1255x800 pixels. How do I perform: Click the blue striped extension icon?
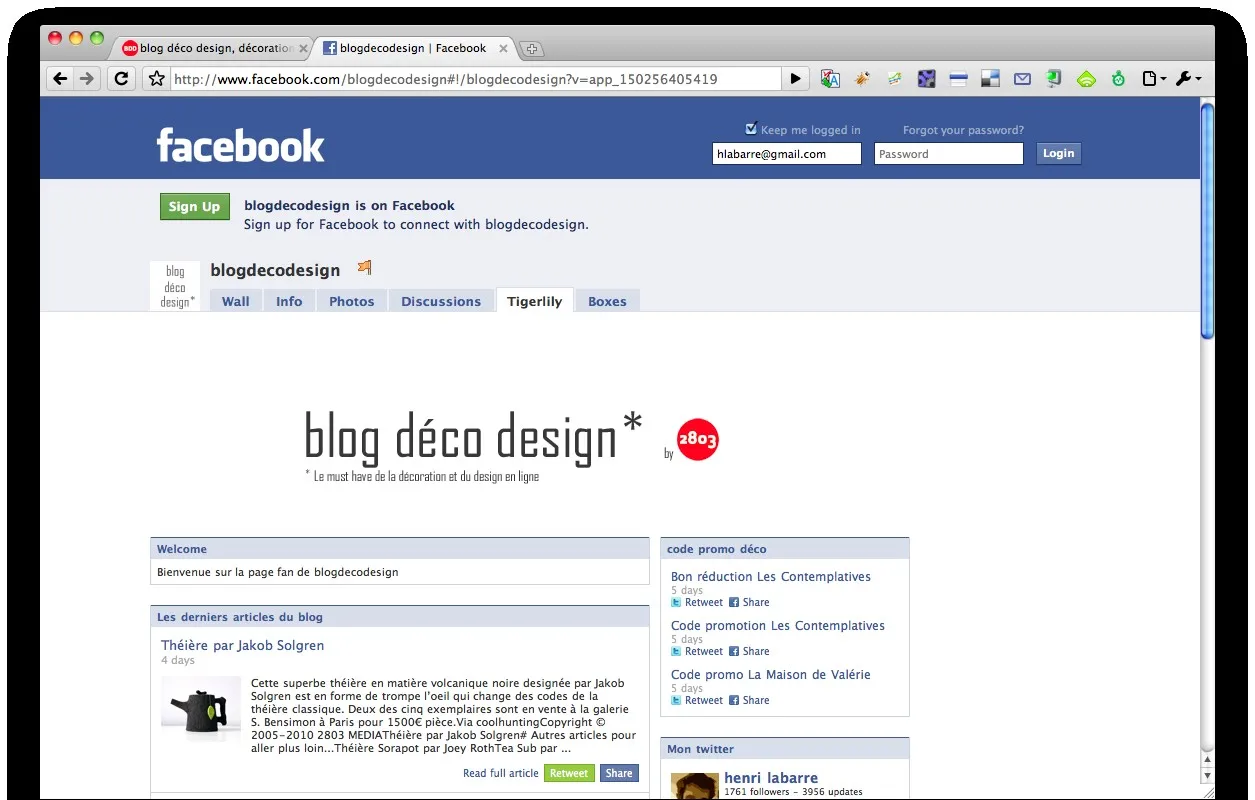coord(958,79)
